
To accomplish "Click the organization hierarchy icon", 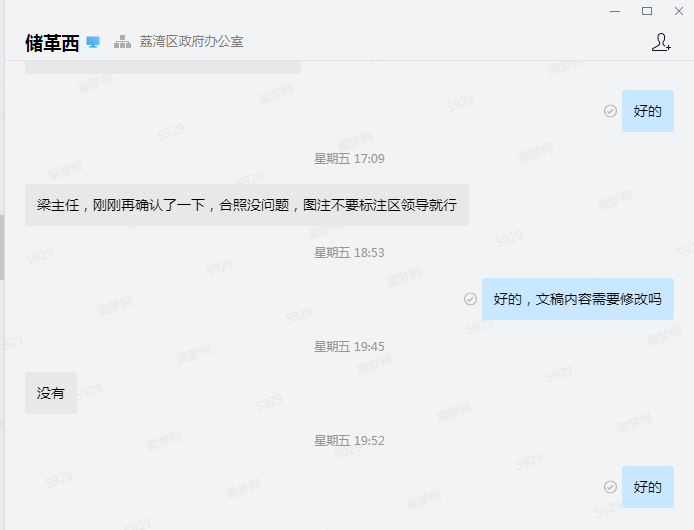I will coord(122,42).
